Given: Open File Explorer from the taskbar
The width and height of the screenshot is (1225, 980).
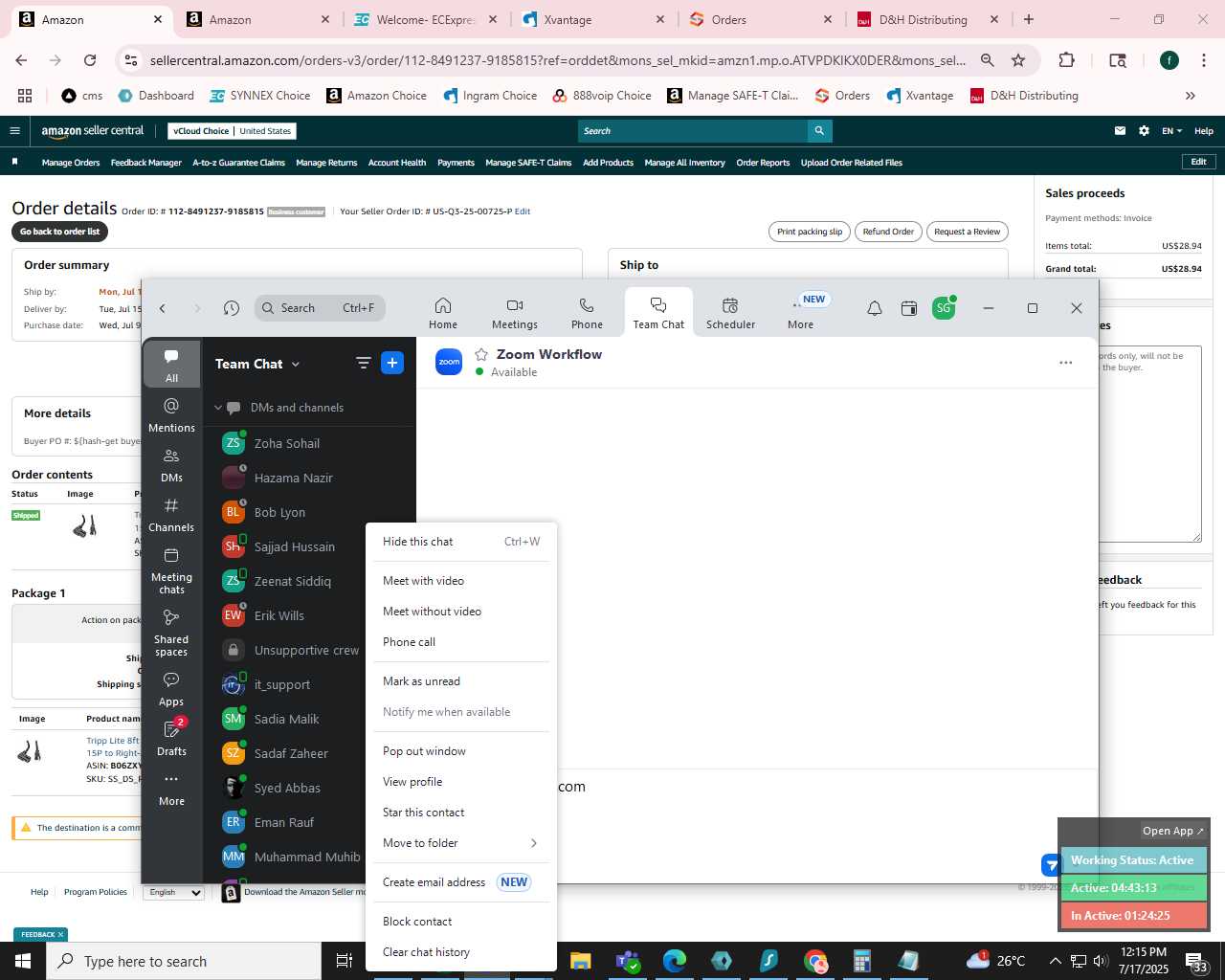Looking at the screenshot, I should (581, 961).
